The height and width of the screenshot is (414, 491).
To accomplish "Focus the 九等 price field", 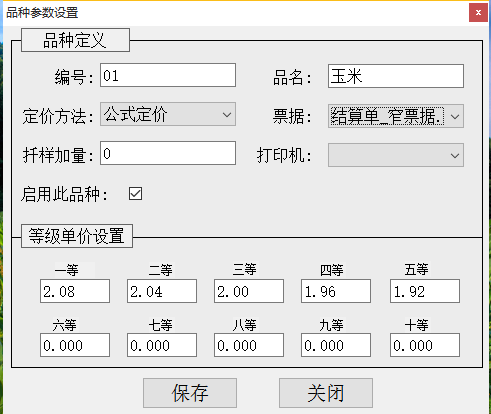I will [x=336, y=345].
